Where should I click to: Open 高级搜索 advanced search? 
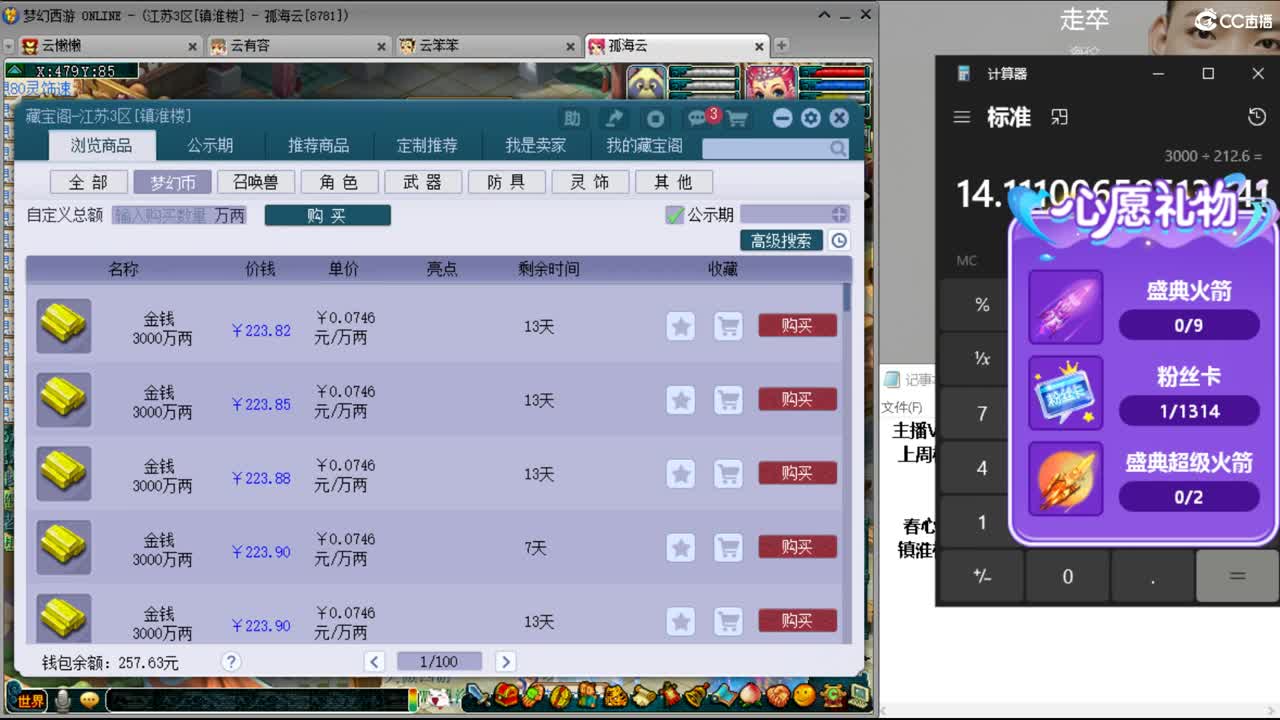click(781, 240)
